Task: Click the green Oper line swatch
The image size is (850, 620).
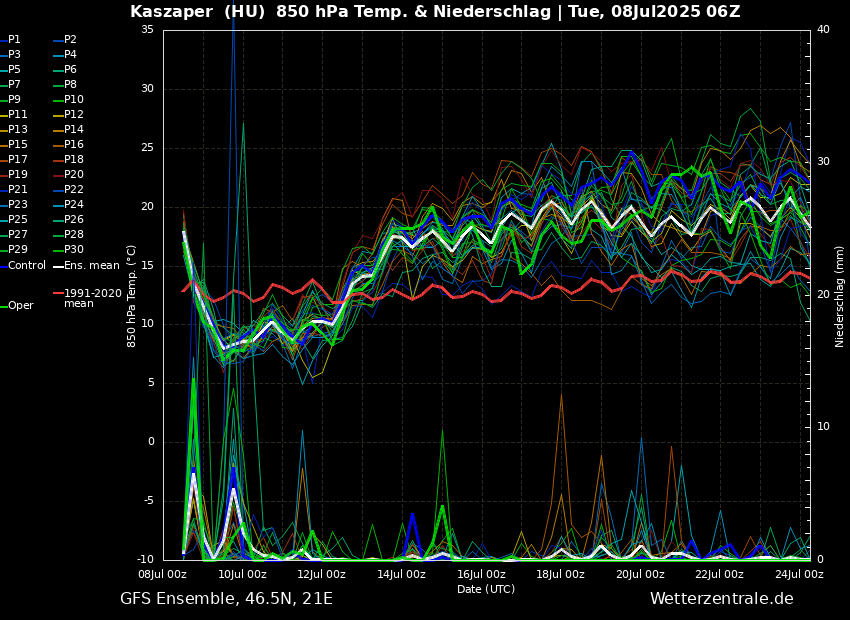Action: [x=3, y=306]
